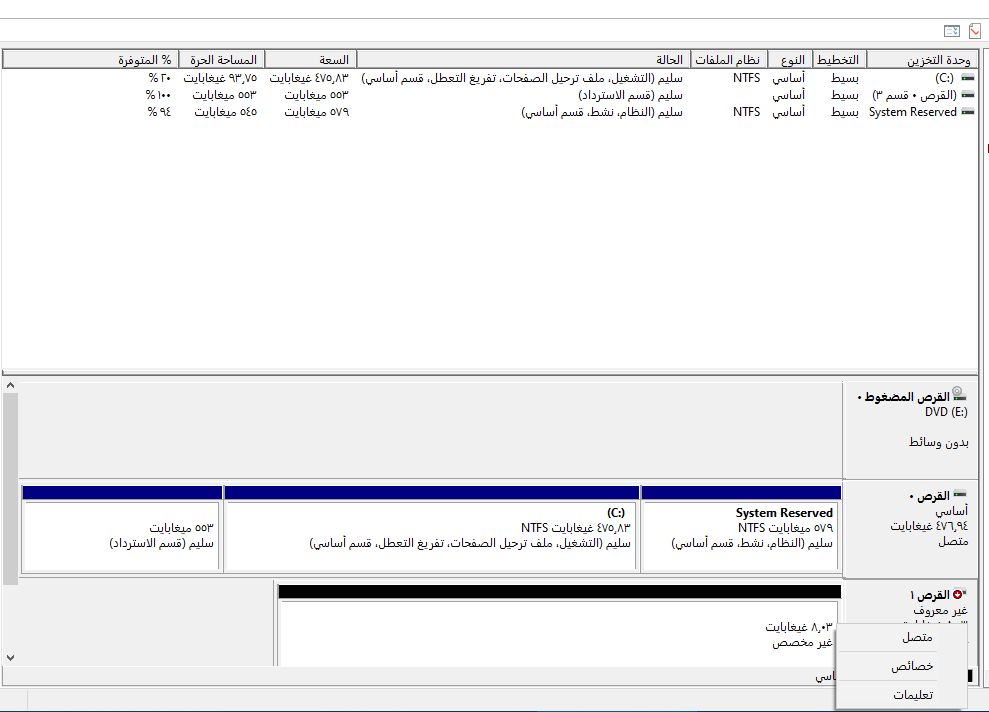Image resolution: width=989 pixels, height=712 pixels.
Task: Select the '(C:)' volume name in the list
Action: point(944,78)
